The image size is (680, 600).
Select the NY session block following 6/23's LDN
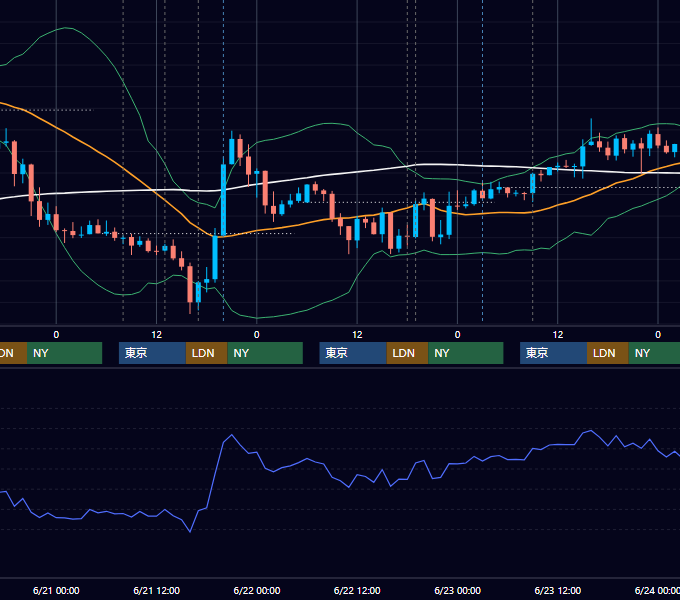click(x=654, y=353)
